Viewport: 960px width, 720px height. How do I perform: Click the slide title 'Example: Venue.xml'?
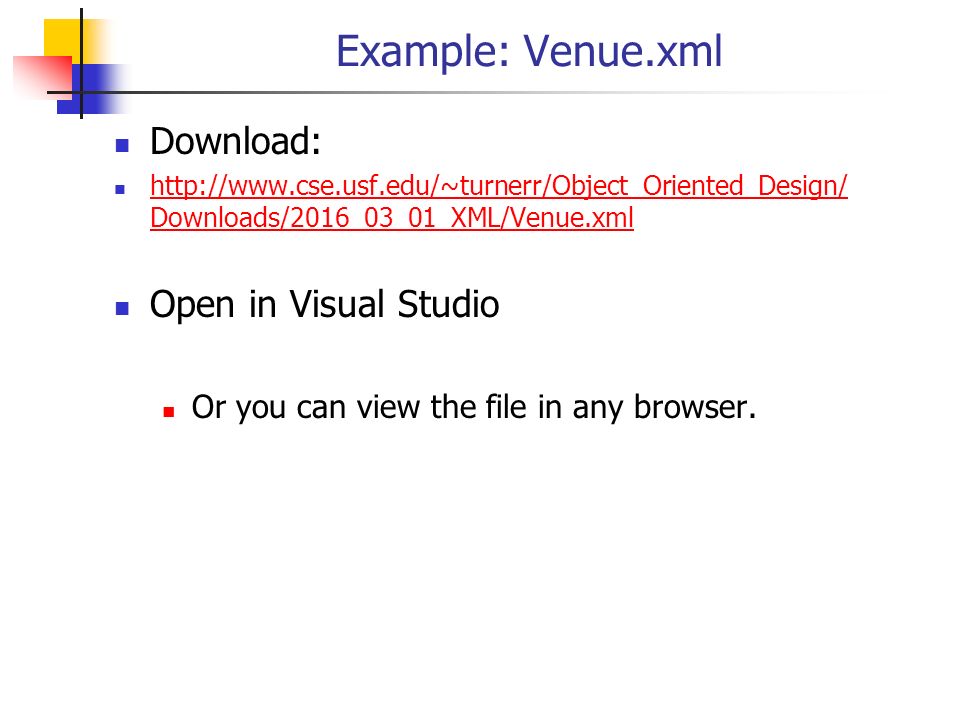point(529,51)
